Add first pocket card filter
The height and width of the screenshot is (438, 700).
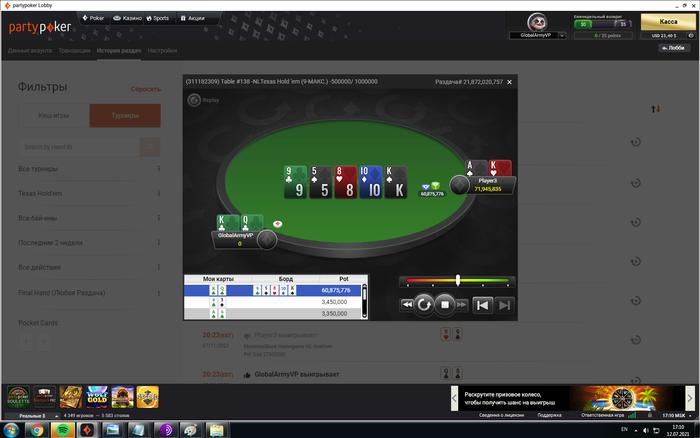(26, 342)
